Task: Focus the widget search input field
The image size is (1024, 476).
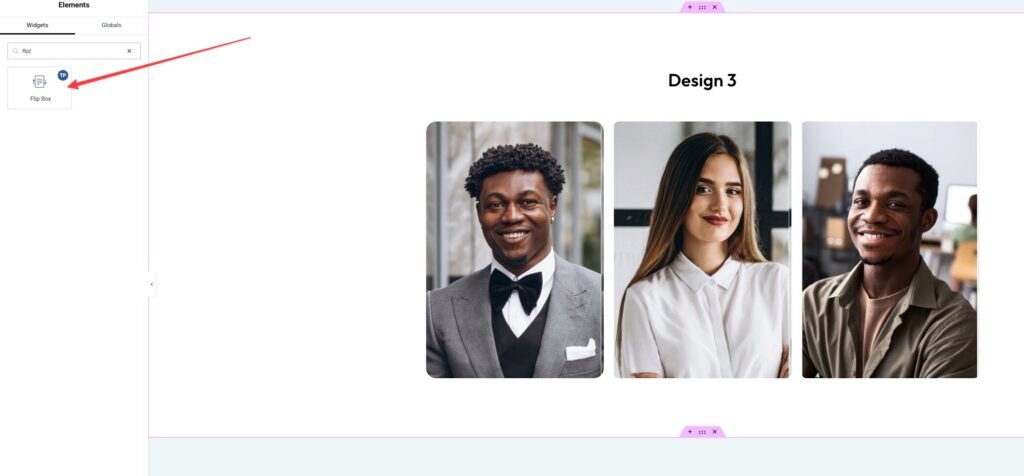Action: [x=70, y=50]
